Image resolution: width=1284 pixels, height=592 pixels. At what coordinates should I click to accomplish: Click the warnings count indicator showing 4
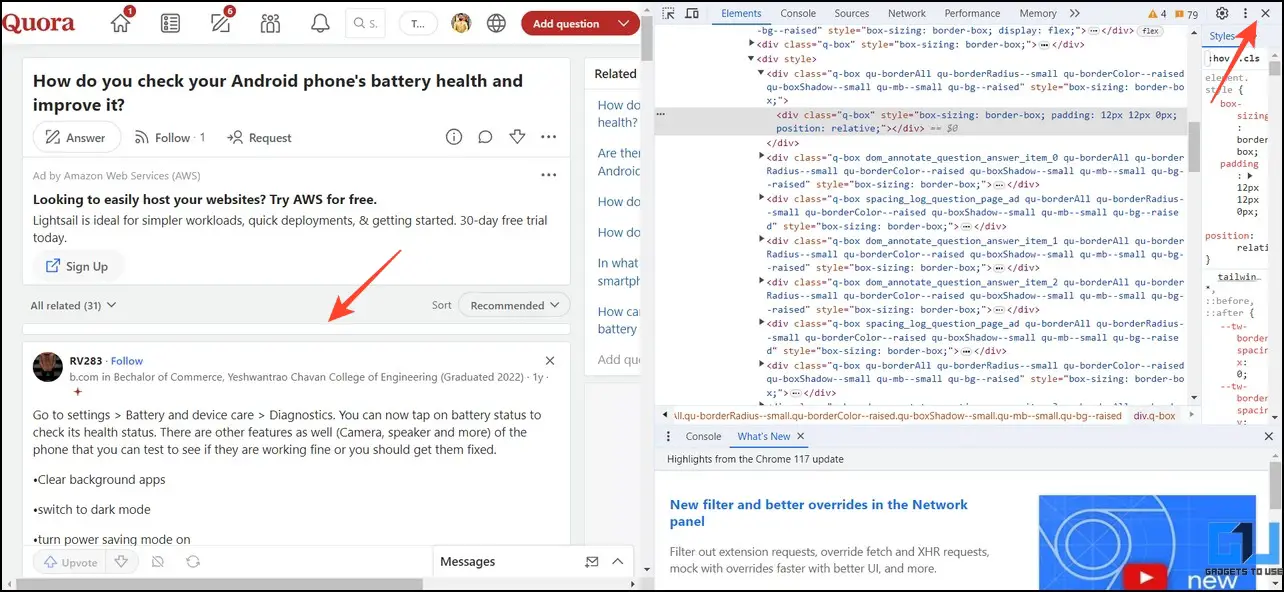1157,14
